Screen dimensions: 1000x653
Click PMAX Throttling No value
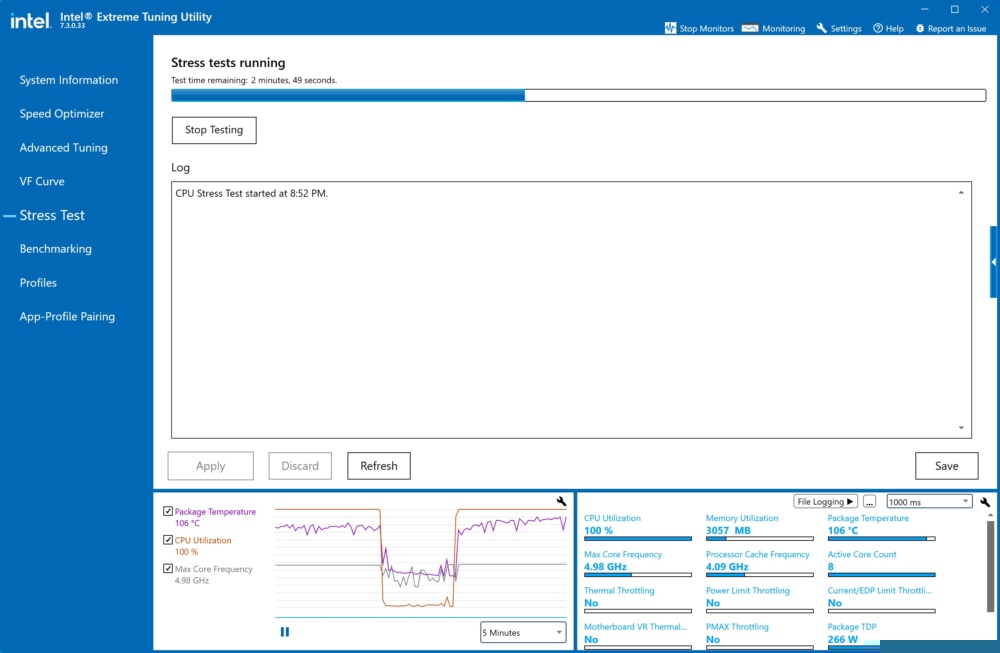pyautogui.click(x=713, y=639)
